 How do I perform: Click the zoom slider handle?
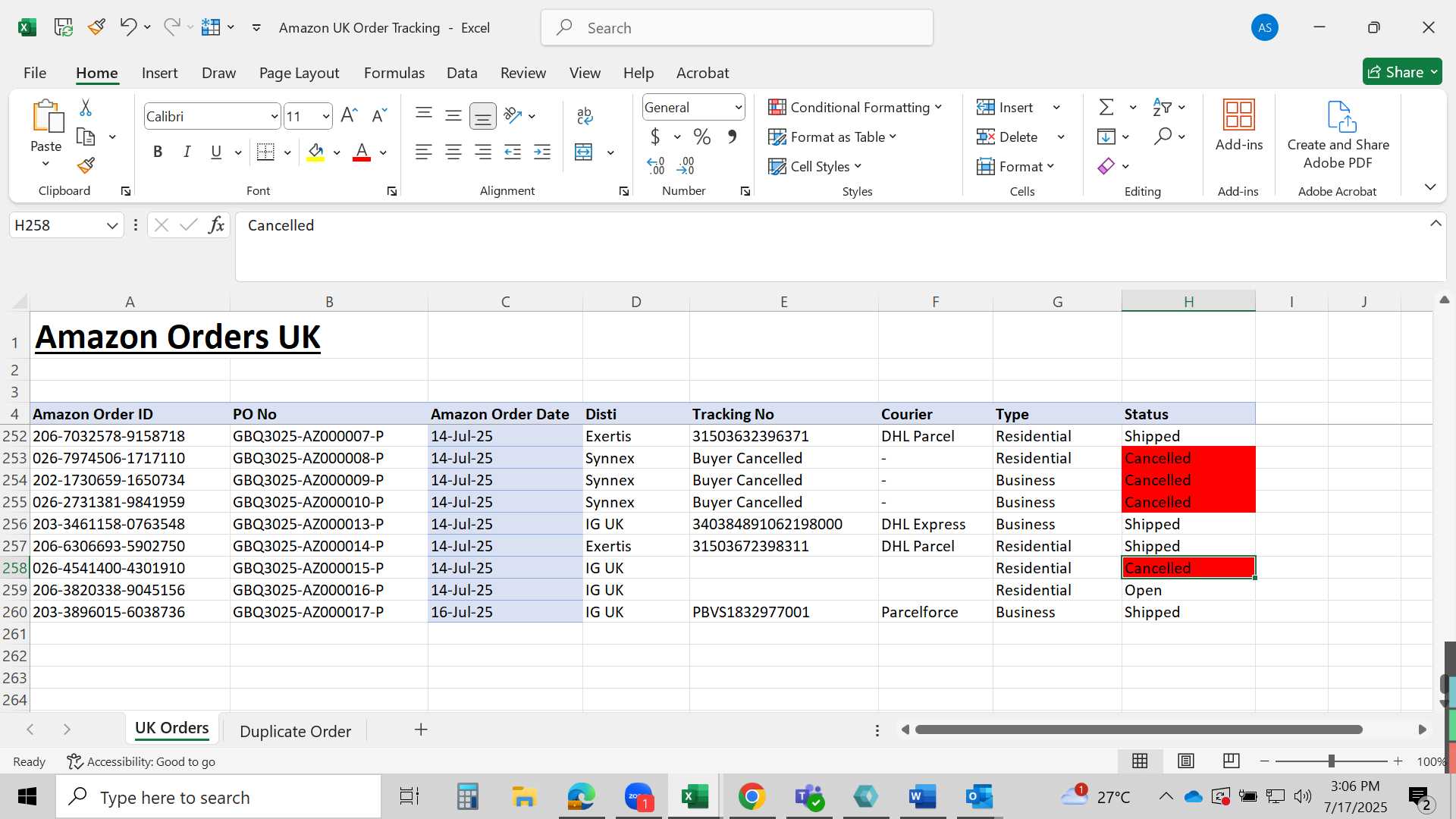1331,761
